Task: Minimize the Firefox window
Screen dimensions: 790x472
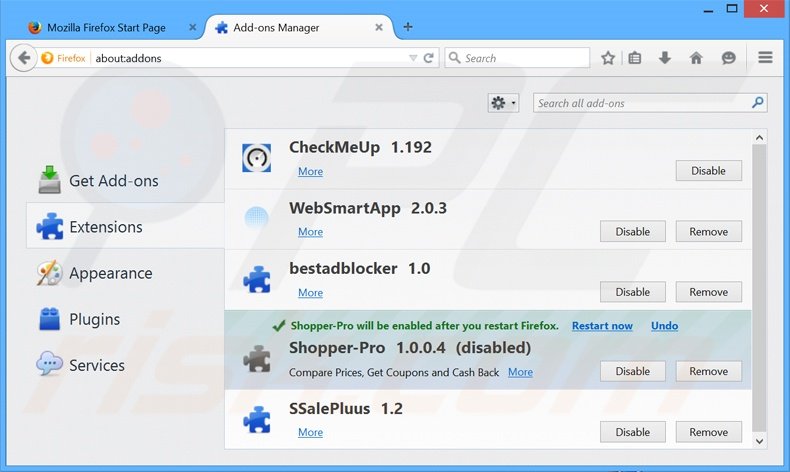Action: pos(708,9)
